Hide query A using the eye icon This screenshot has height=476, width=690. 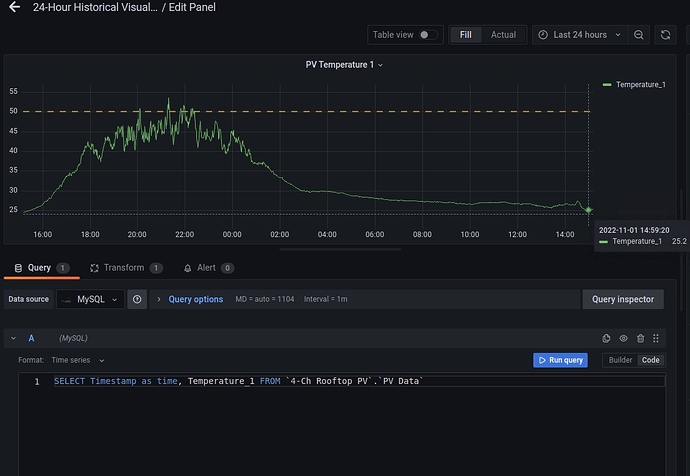[624, 338]
